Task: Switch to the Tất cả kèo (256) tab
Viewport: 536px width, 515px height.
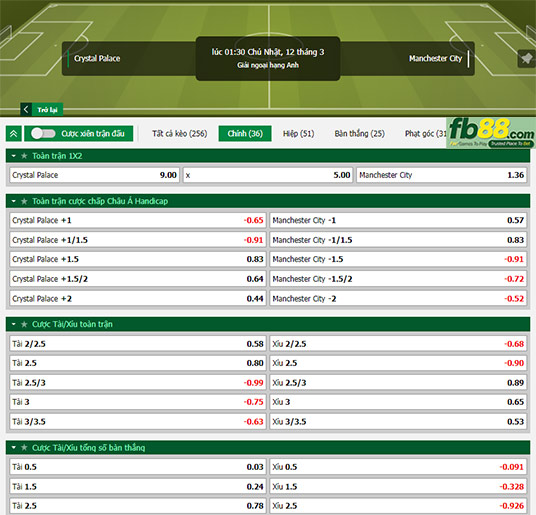Action: pos(180,134)
